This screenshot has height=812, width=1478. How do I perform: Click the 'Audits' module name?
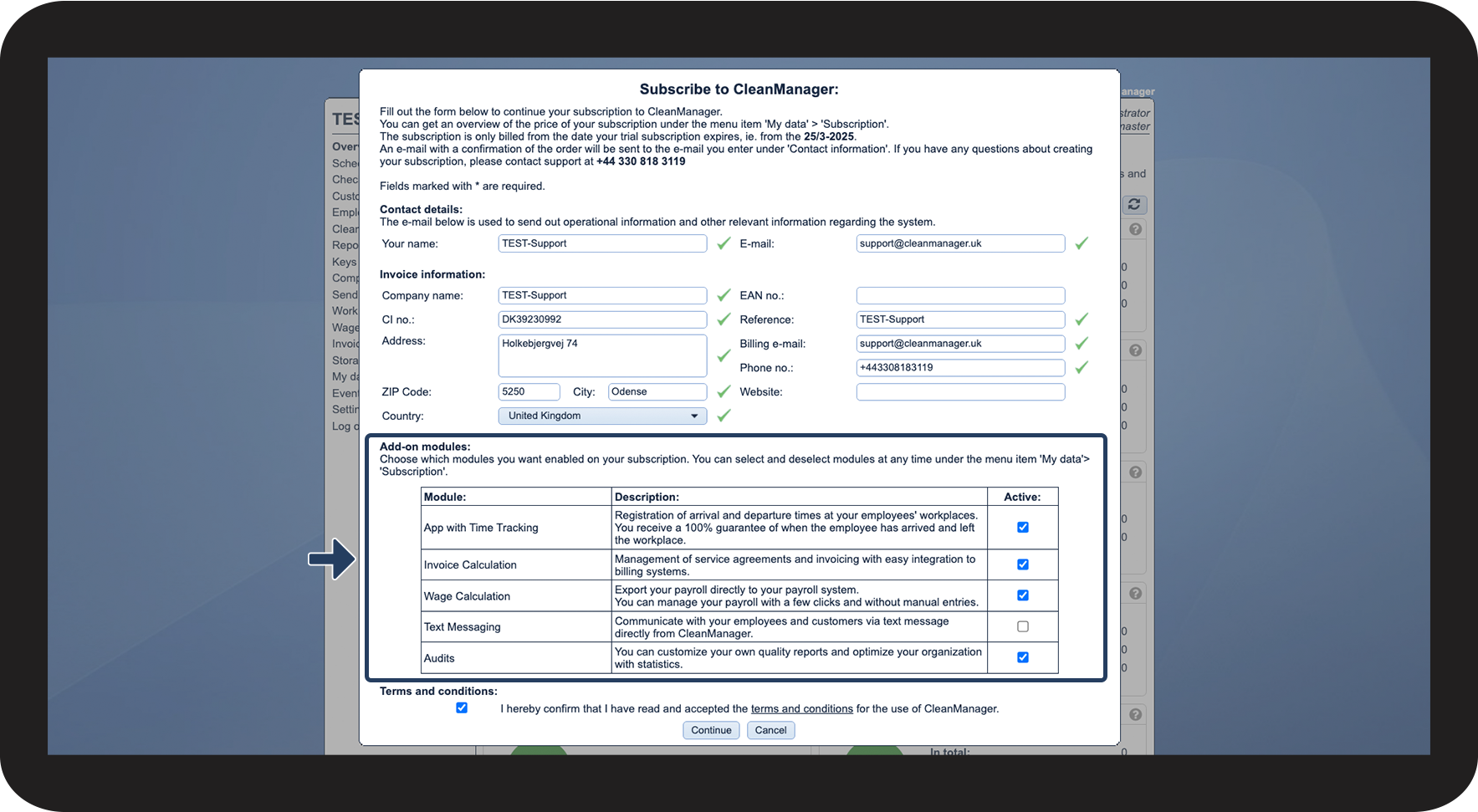click(439, 658)
